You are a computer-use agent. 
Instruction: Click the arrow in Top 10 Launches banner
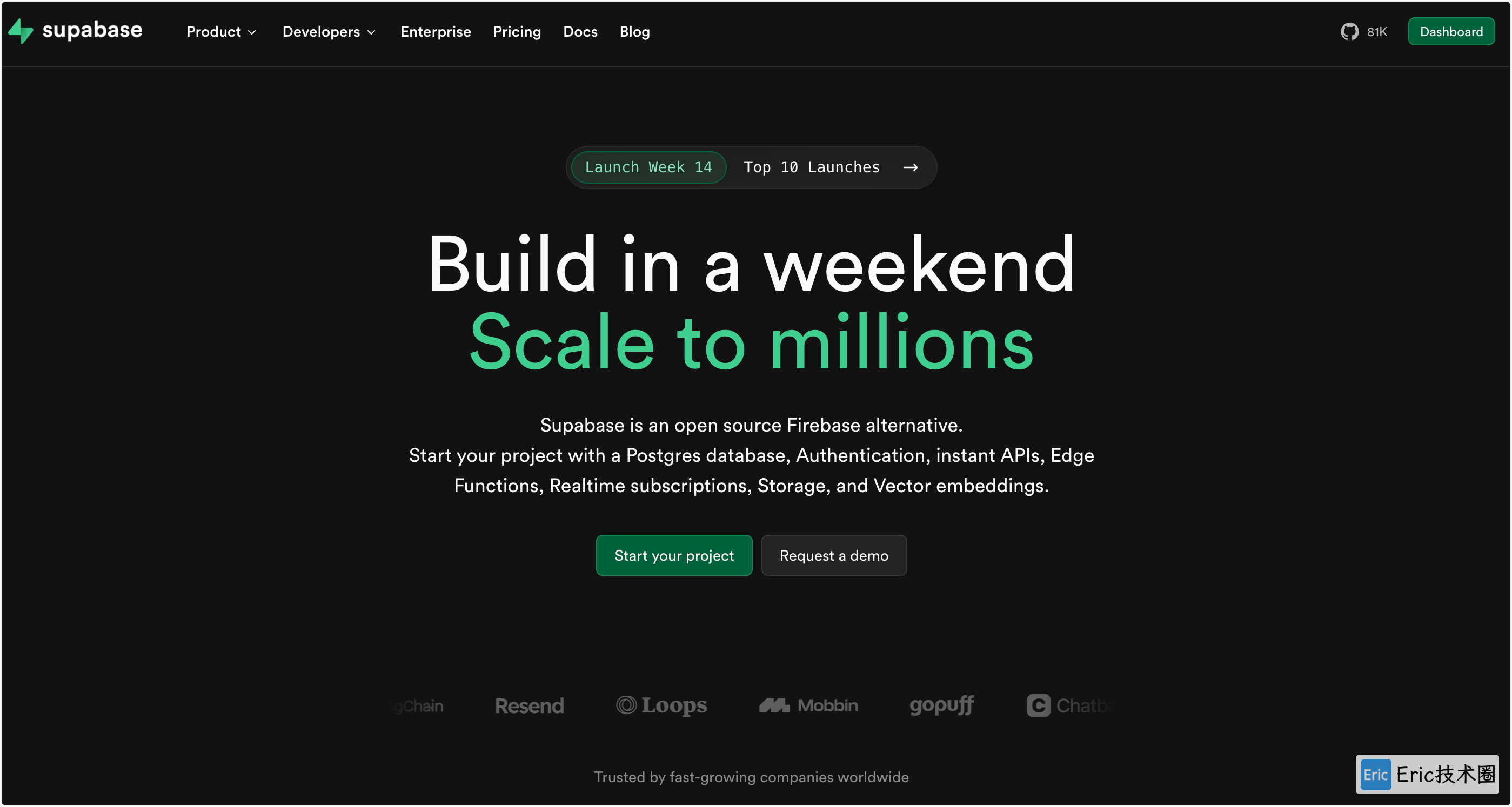[x=911, y=167]
